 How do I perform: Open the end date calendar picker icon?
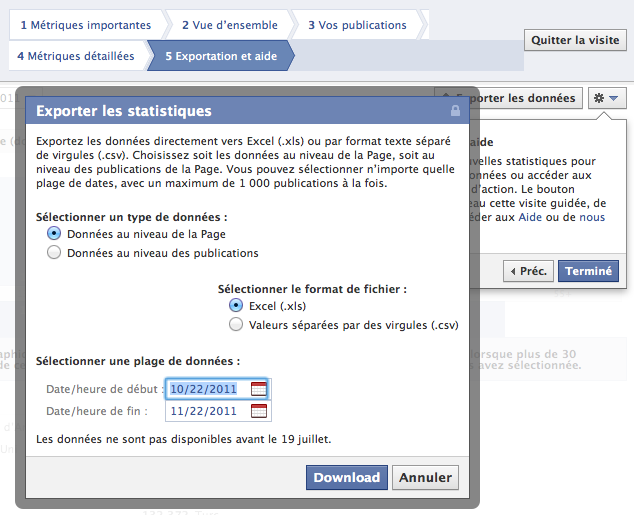(x=259, y=411)
